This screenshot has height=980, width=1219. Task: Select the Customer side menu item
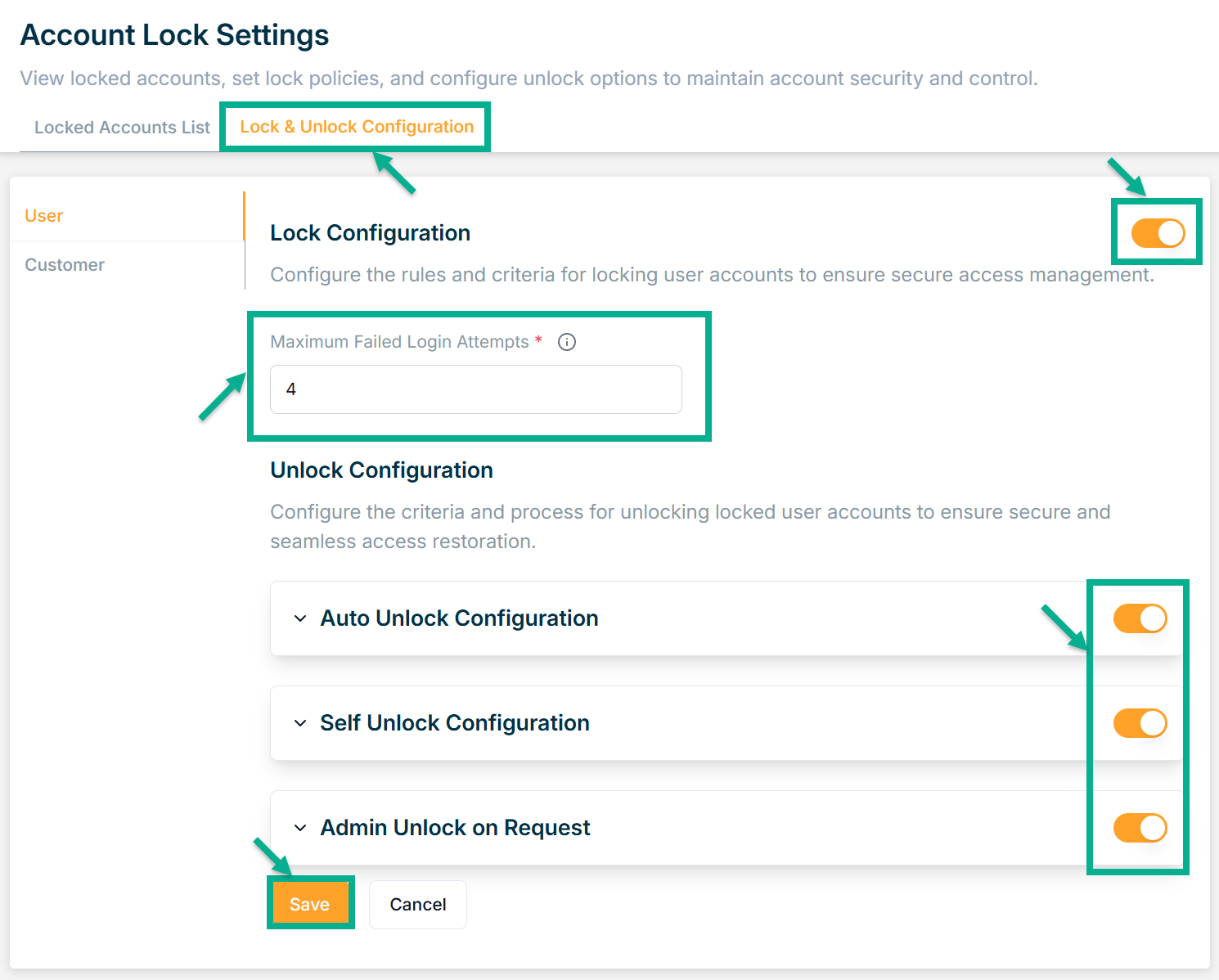tap(65, 265)
